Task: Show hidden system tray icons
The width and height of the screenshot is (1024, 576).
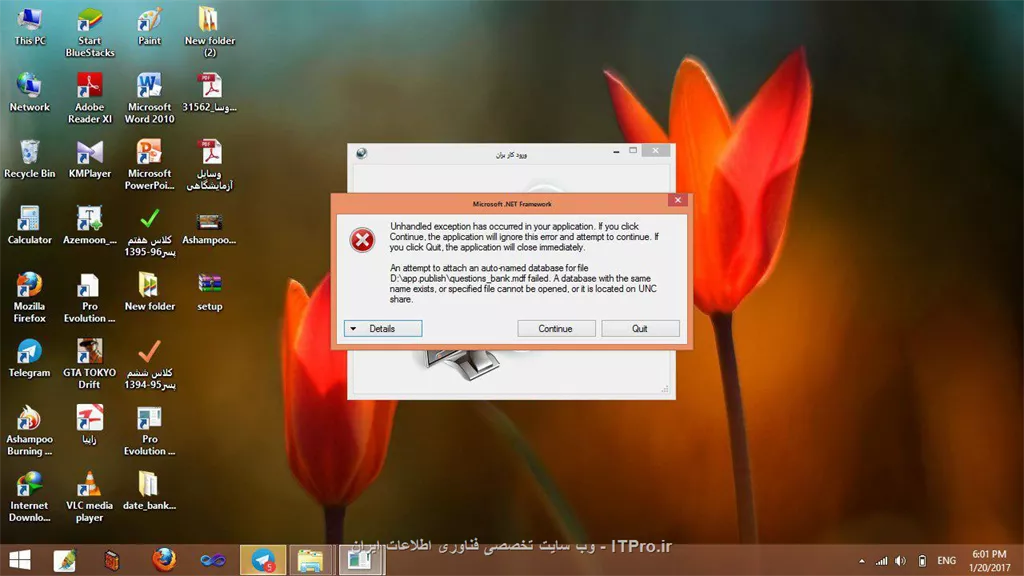Action: click(x=862, y=561)
